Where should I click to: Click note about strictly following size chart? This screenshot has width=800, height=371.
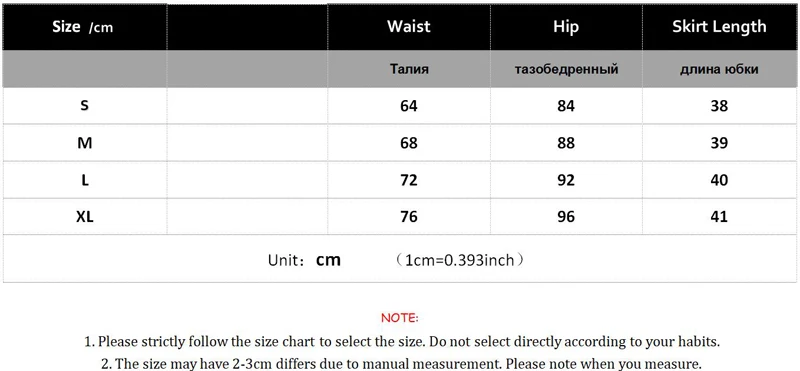coord(402,341)
